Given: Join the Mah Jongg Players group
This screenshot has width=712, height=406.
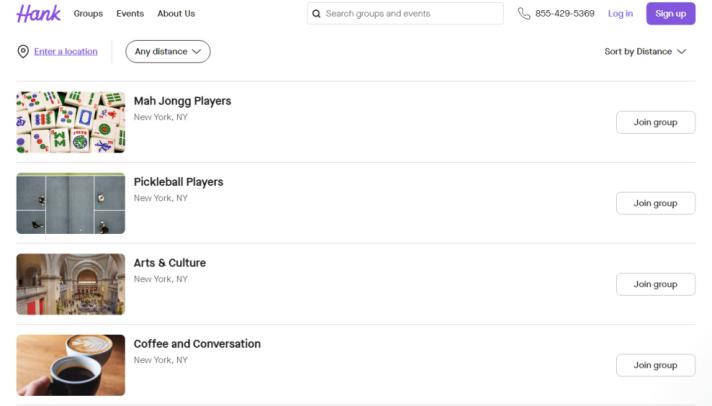Looking at the screenshot, I should (x=655, y=122).
